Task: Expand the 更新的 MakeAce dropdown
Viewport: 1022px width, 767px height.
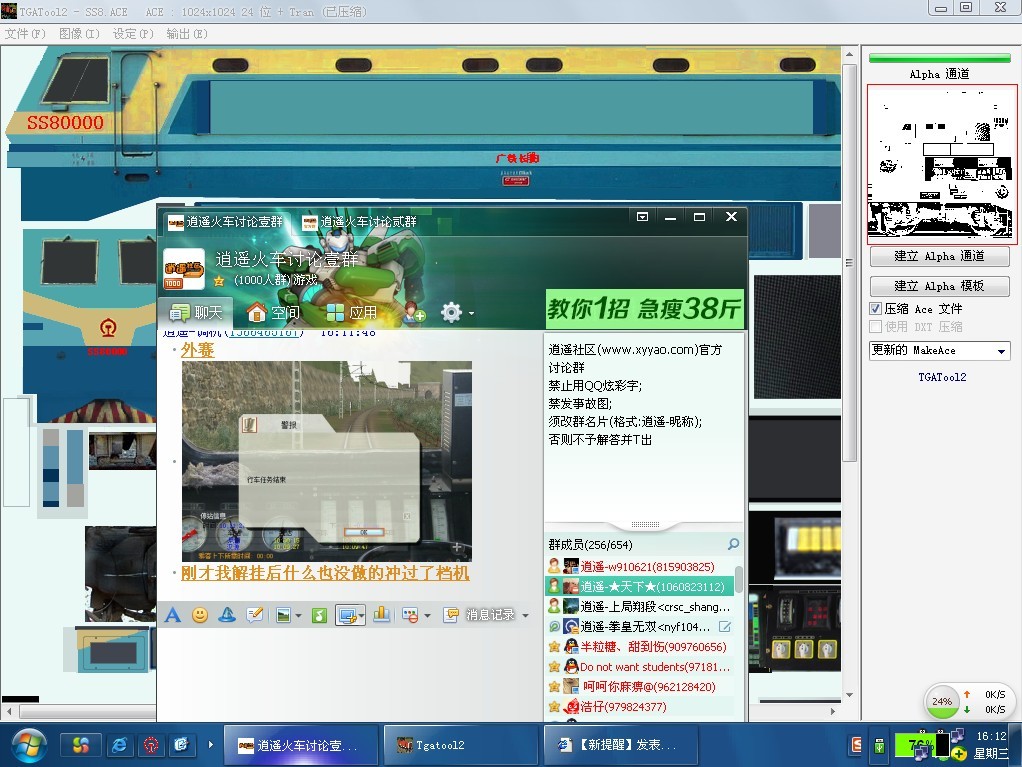Action: click(x=1001, y=351)
